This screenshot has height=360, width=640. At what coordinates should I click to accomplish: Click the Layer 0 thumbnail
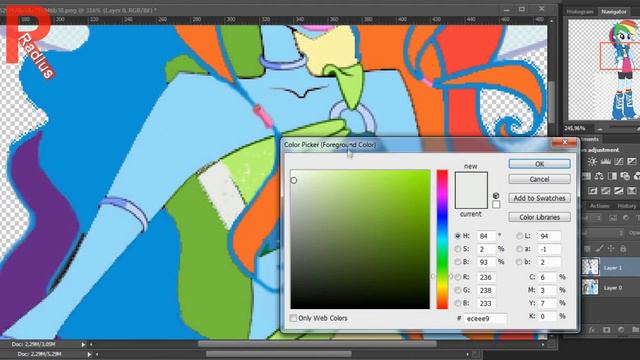590,287
